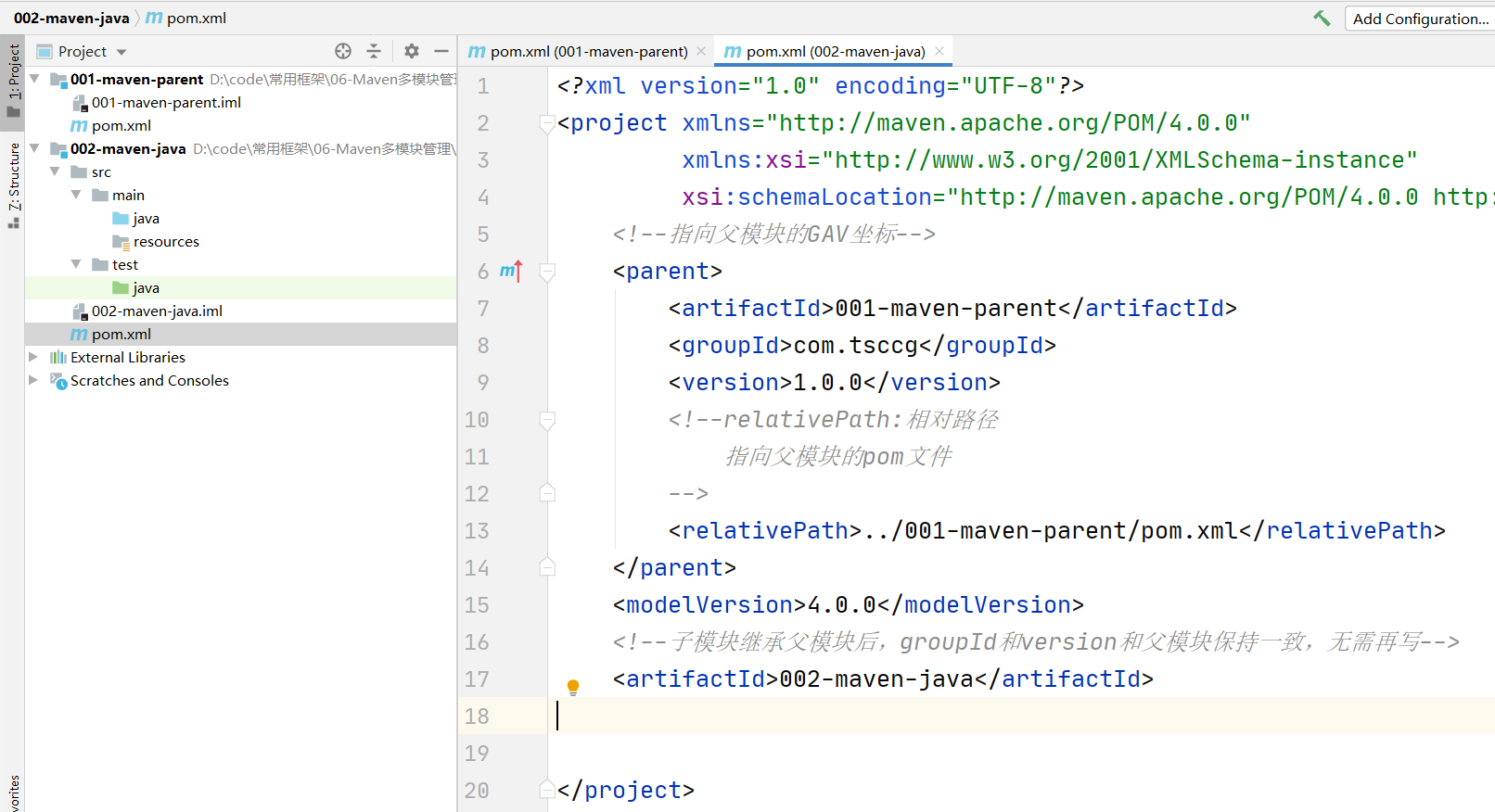This screenshot has height=812, width=1495.
Task: Click the locate/scroll-from-source crosshair icon
Action: [343, 51]
